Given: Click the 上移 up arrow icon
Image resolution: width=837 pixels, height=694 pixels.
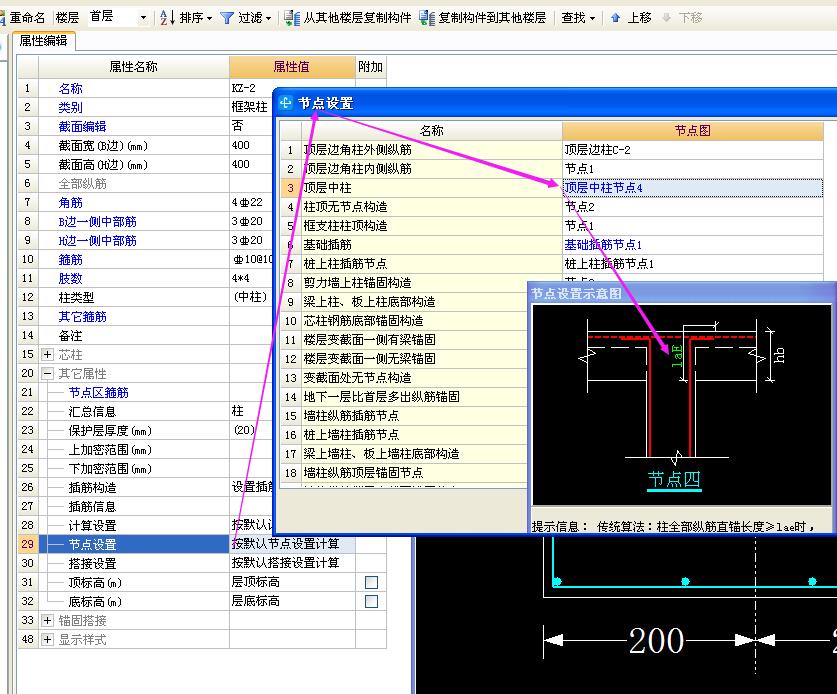Looking at the screenshot, I should [615, 18].
